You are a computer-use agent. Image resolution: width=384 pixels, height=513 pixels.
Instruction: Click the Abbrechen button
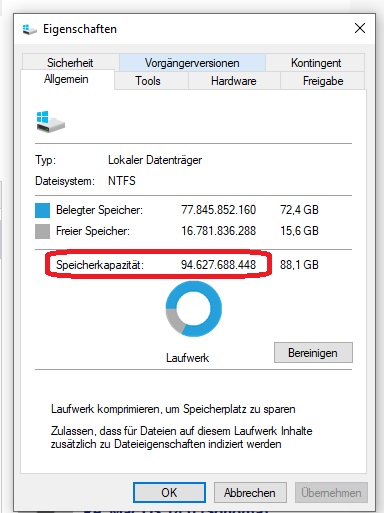tap(250, 492)
